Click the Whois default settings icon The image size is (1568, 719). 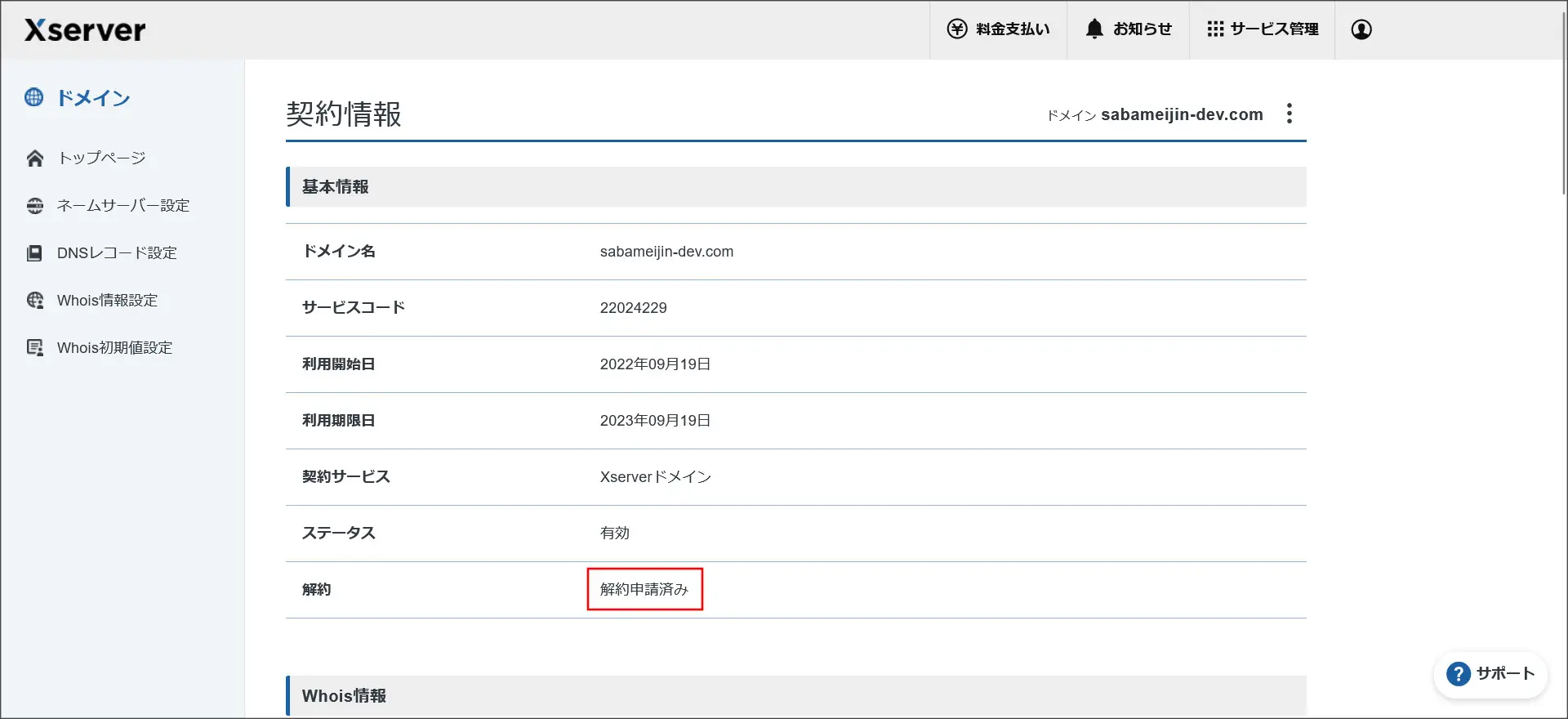point(35,348)
